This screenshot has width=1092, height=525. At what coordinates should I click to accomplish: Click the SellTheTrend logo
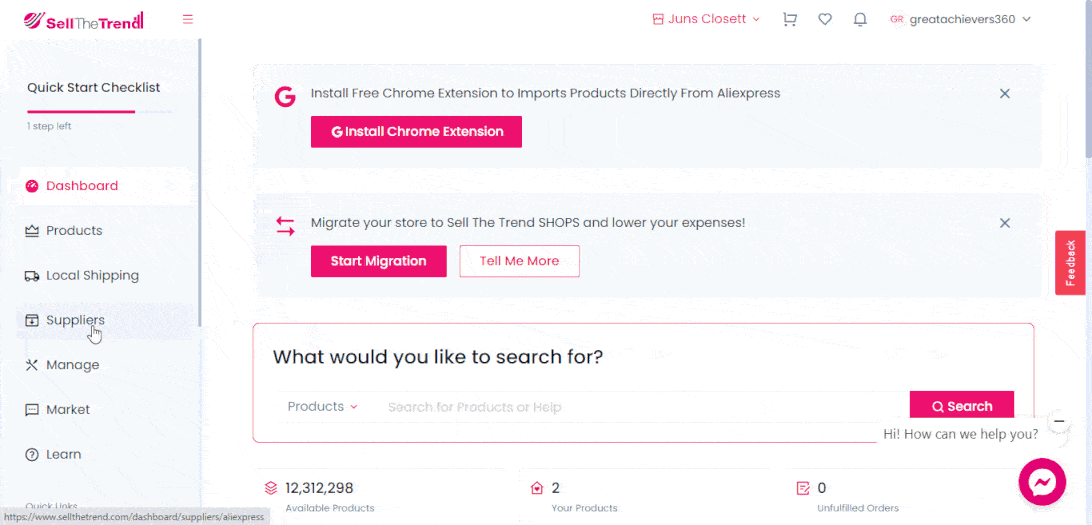[84, 20]
